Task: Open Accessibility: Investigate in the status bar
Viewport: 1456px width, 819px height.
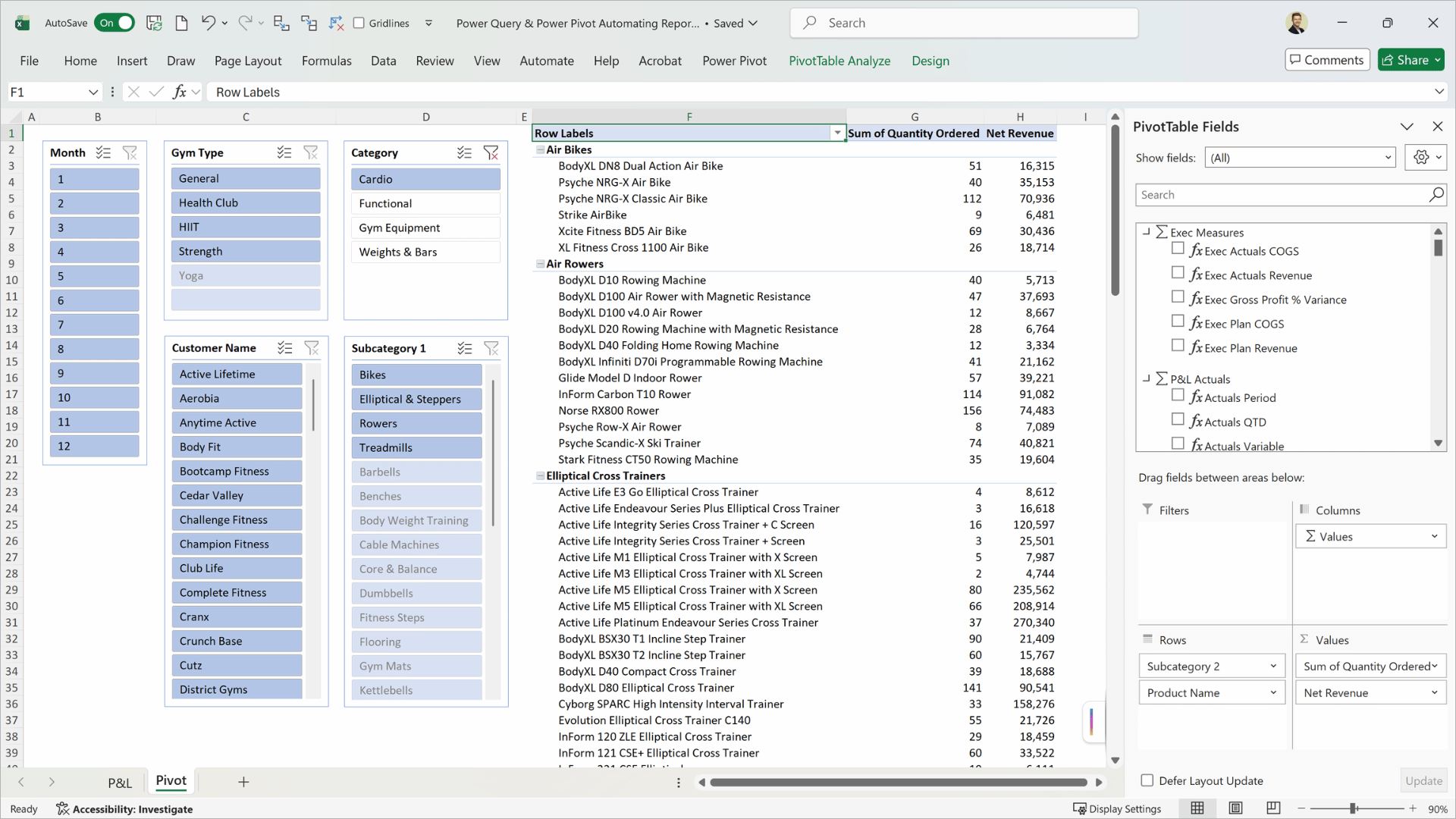Action: tap(124, 809)
